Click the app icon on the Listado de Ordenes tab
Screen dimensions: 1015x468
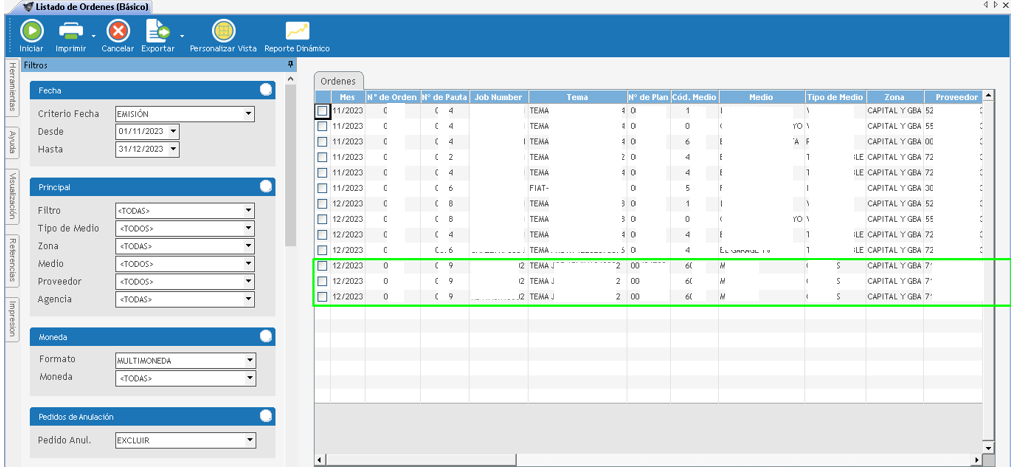[28, 6]
